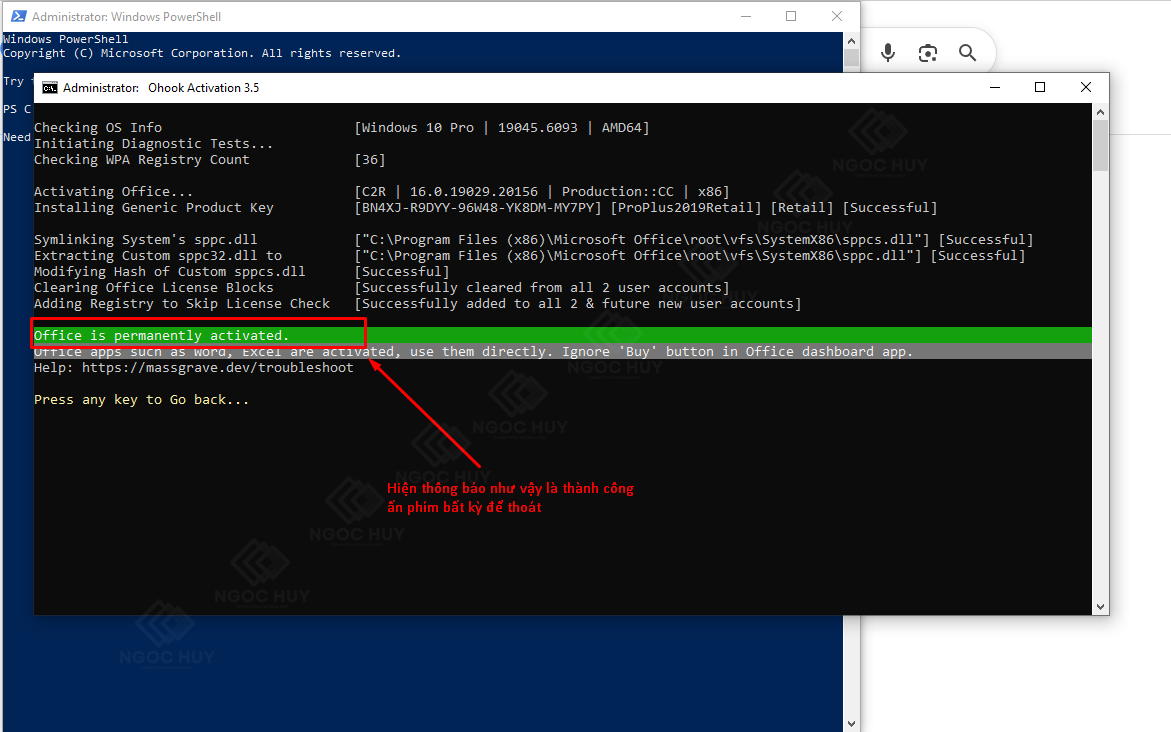This screenshot has height=732, width=1171.
Task: Click the 'Extracting Custom sppc32.dll to' line
Action: coord(158,255)
